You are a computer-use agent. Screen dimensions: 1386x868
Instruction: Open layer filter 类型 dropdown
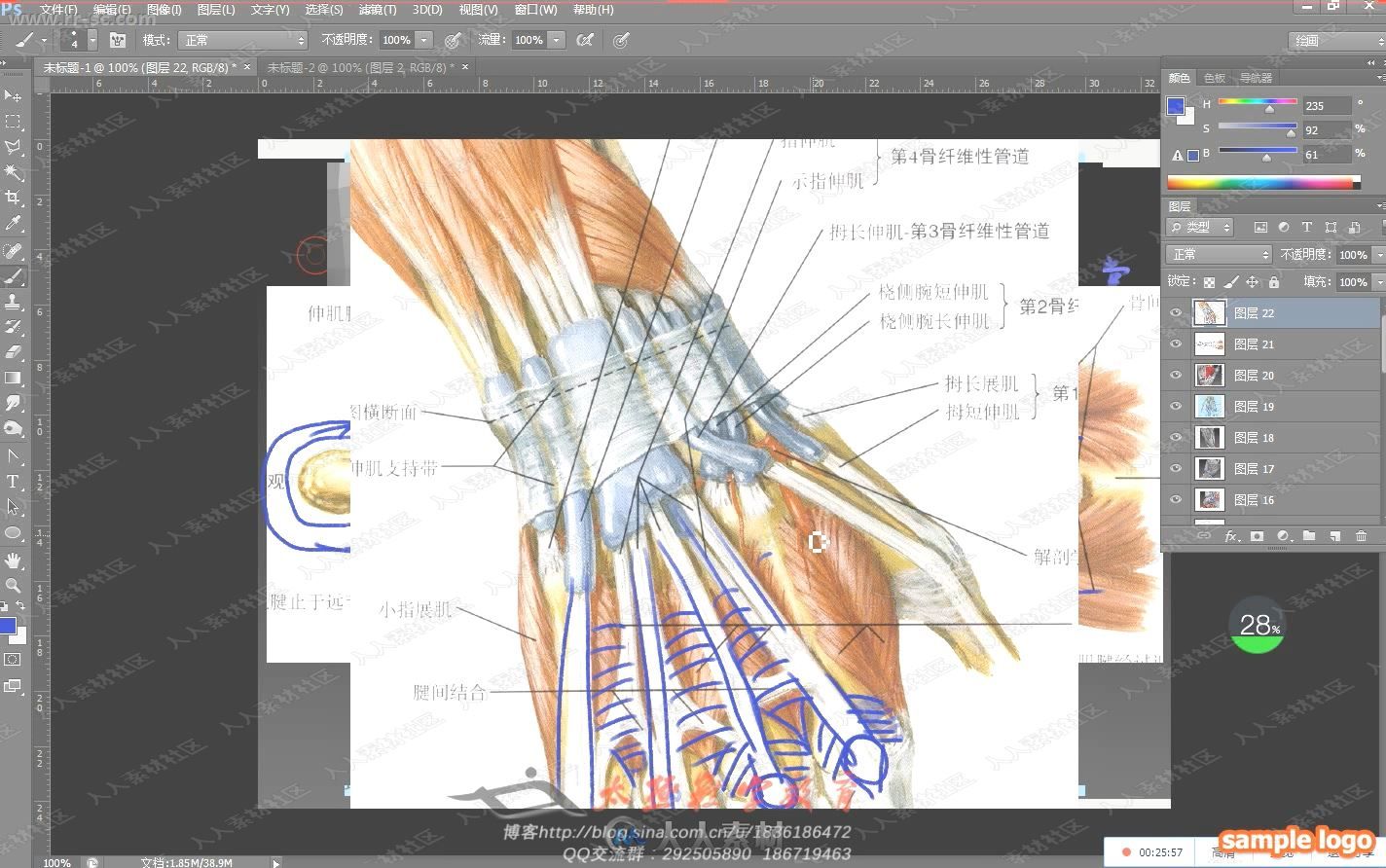tap(1200, 227)
